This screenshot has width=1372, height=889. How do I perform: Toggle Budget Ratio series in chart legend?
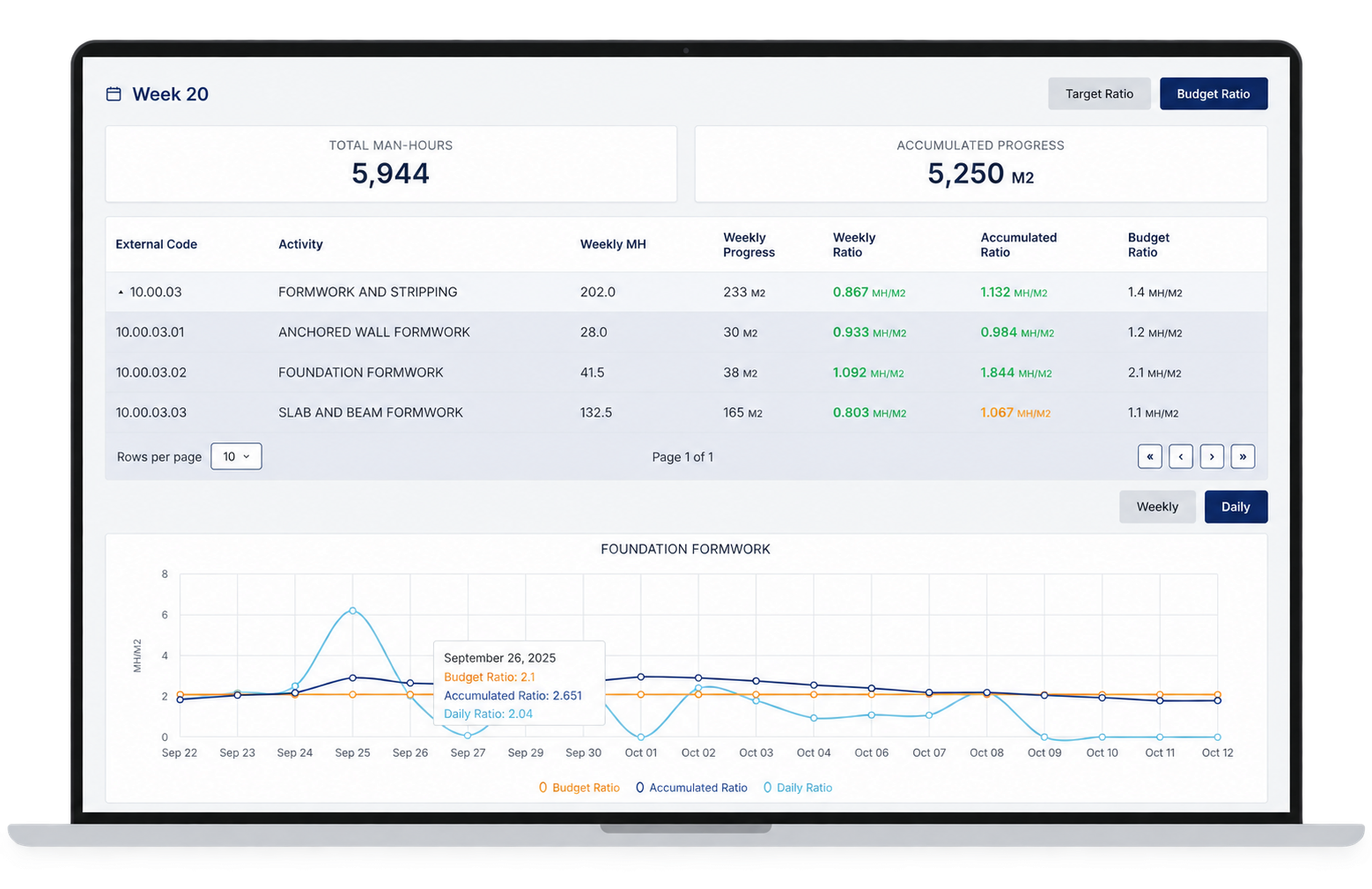(579, 788)
